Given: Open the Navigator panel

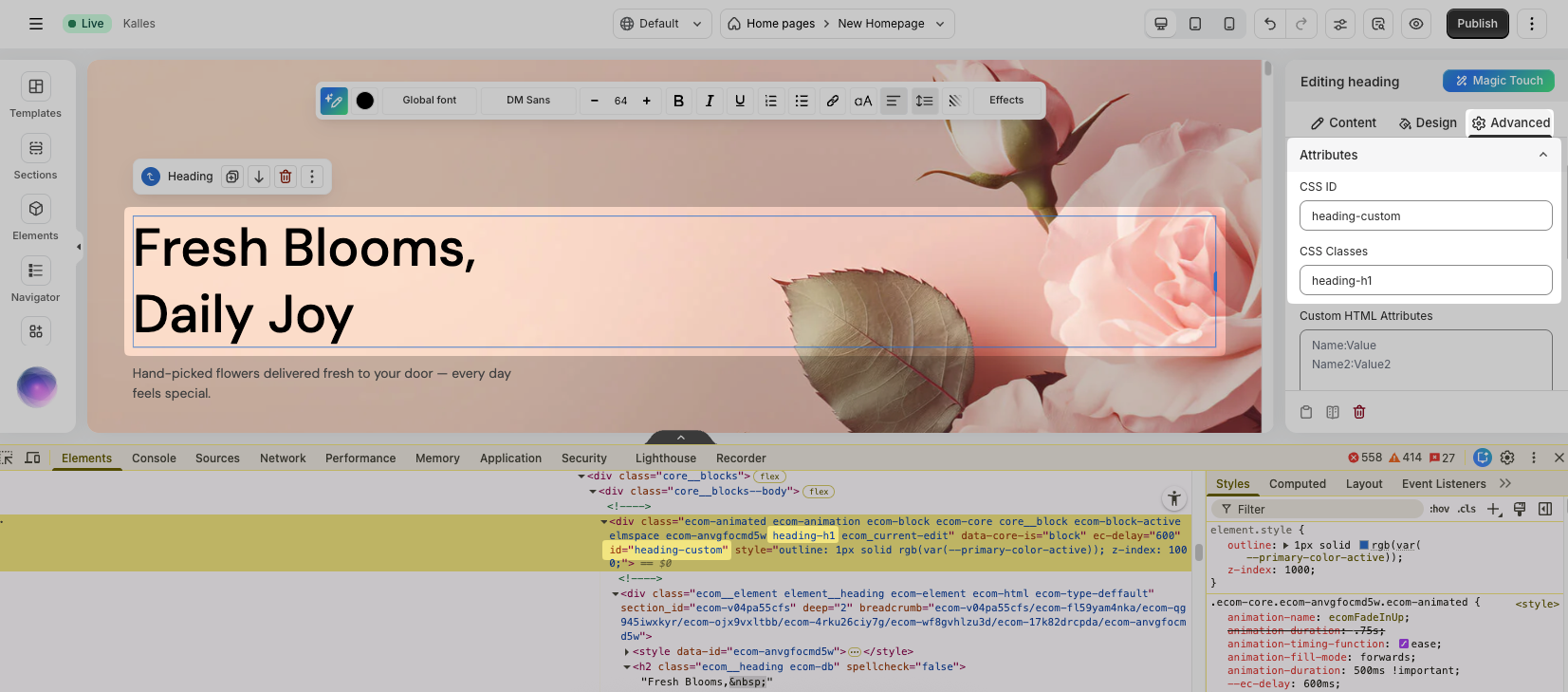Looking at the screenshot, I should click(x=36, y=280).
